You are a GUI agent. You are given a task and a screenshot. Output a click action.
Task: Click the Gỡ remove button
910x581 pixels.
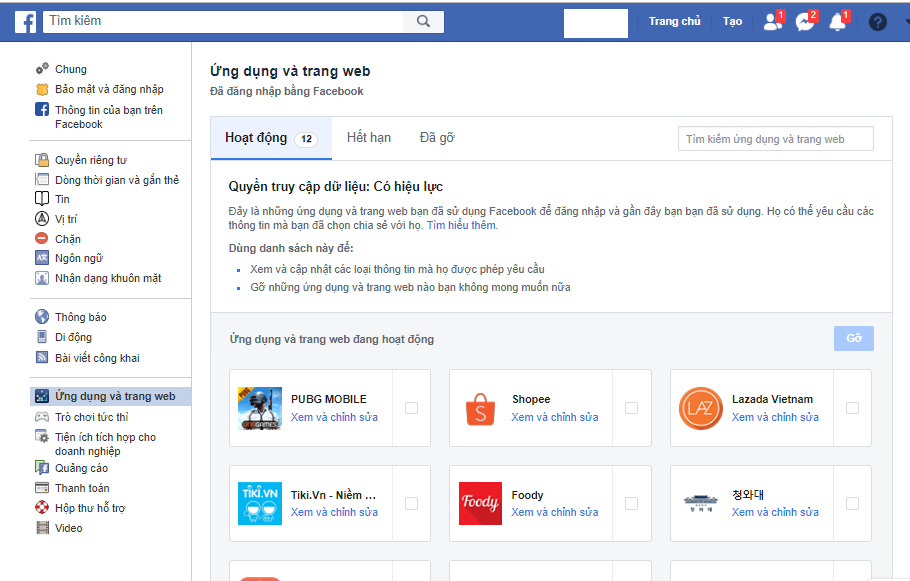click(x=854, y=338)
